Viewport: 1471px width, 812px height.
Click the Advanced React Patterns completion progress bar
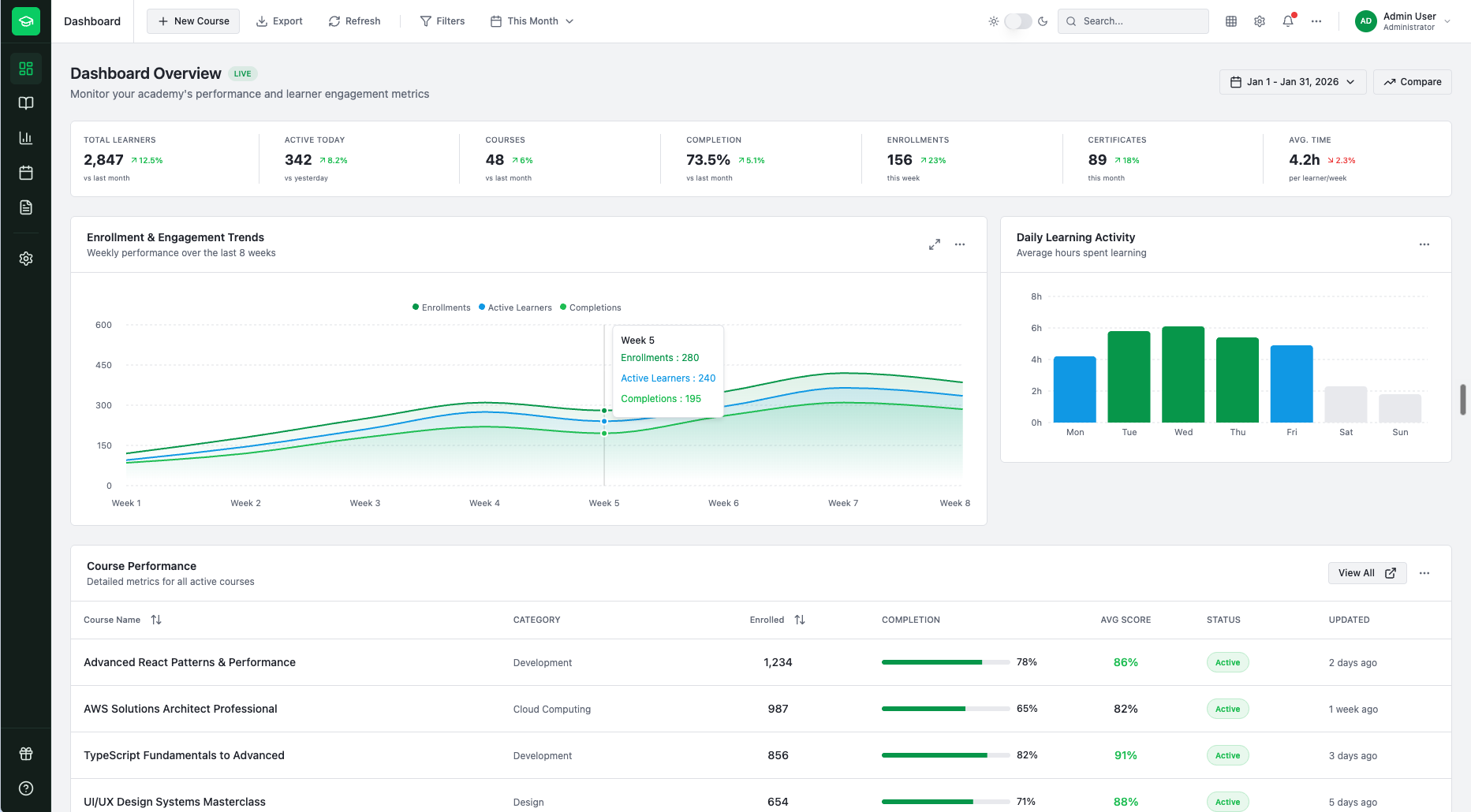tap(946, 662)
